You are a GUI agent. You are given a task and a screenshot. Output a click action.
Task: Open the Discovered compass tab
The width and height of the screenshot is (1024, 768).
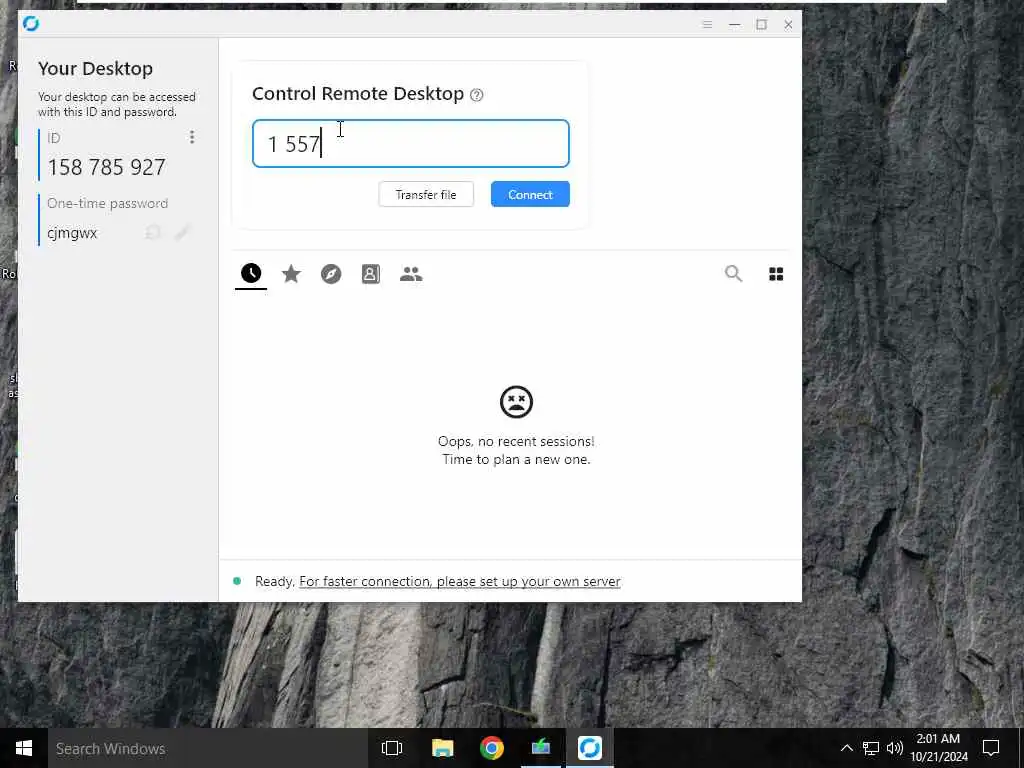point(331,274)
